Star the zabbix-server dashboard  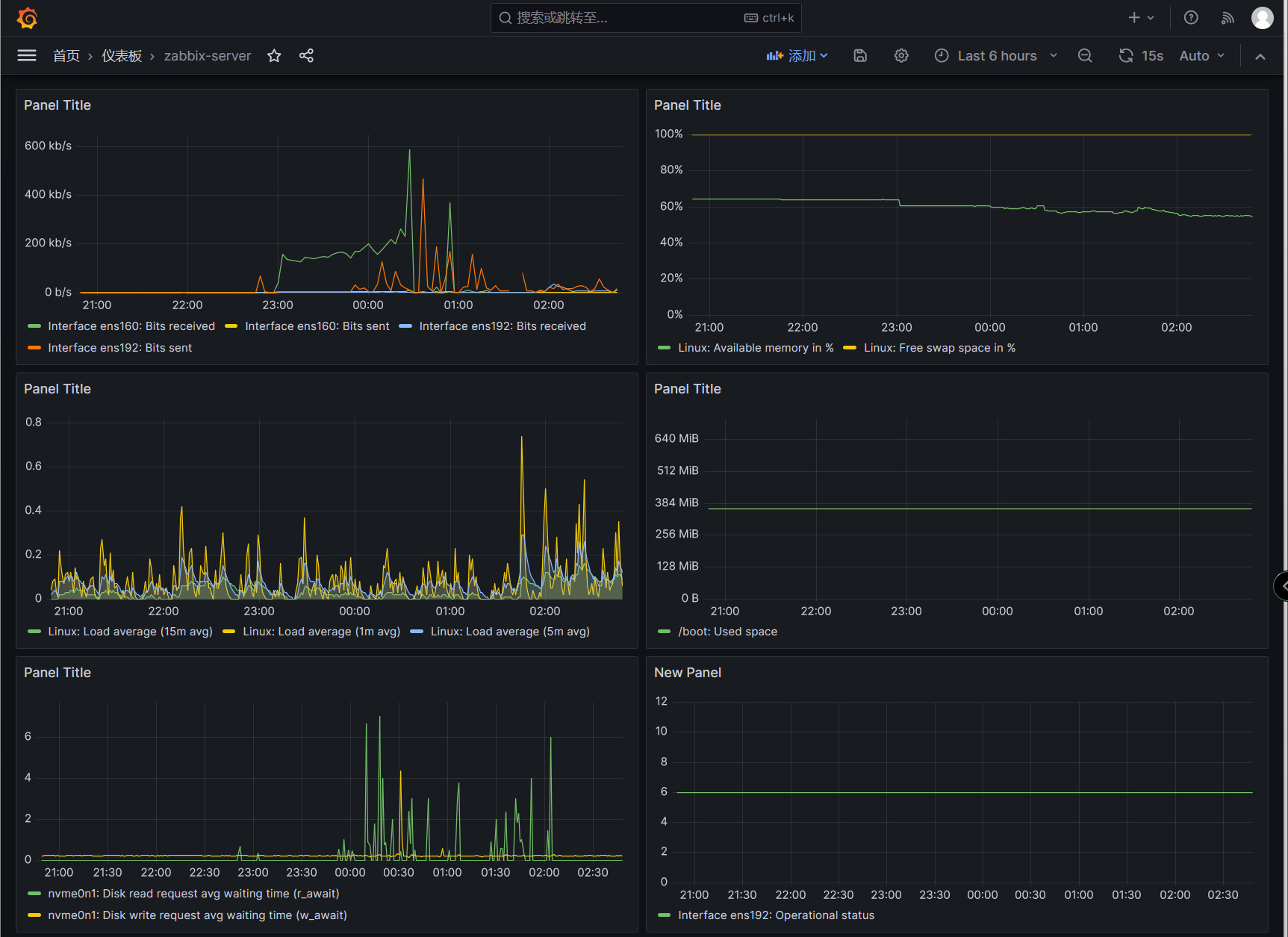(x=274, y=56)
